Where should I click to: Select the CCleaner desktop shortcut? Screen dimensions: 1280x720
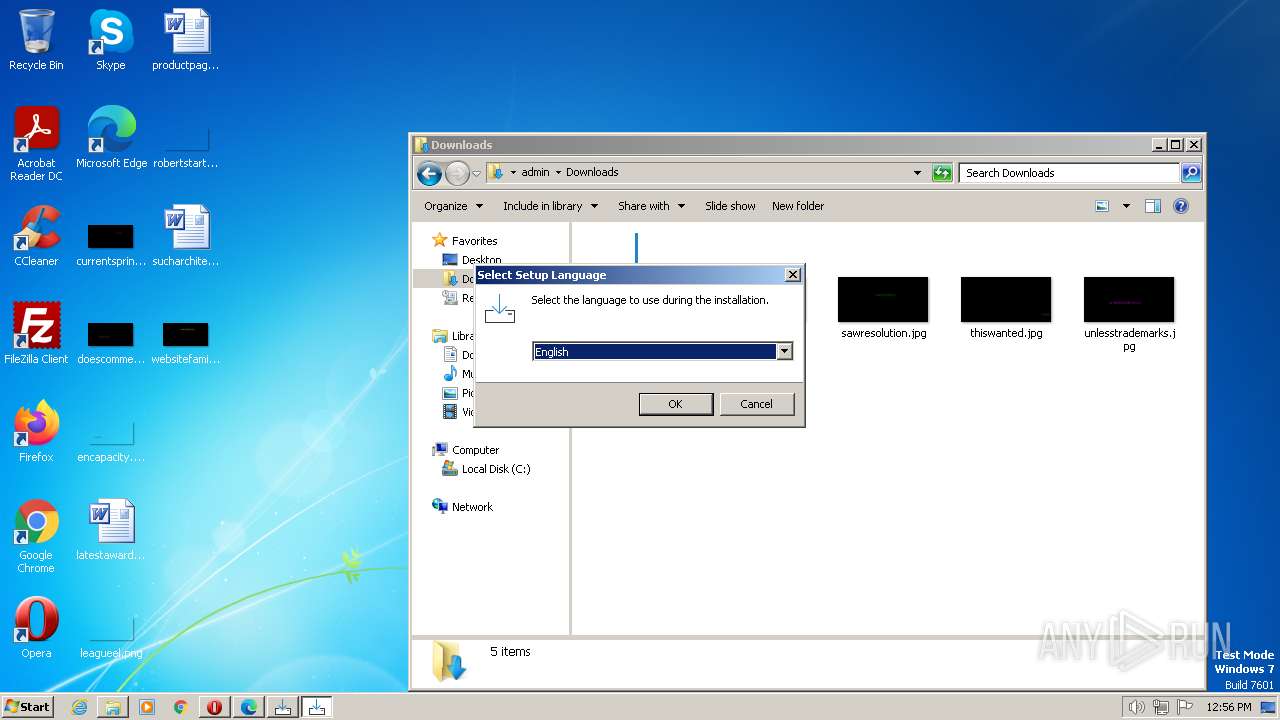[36, 236]
